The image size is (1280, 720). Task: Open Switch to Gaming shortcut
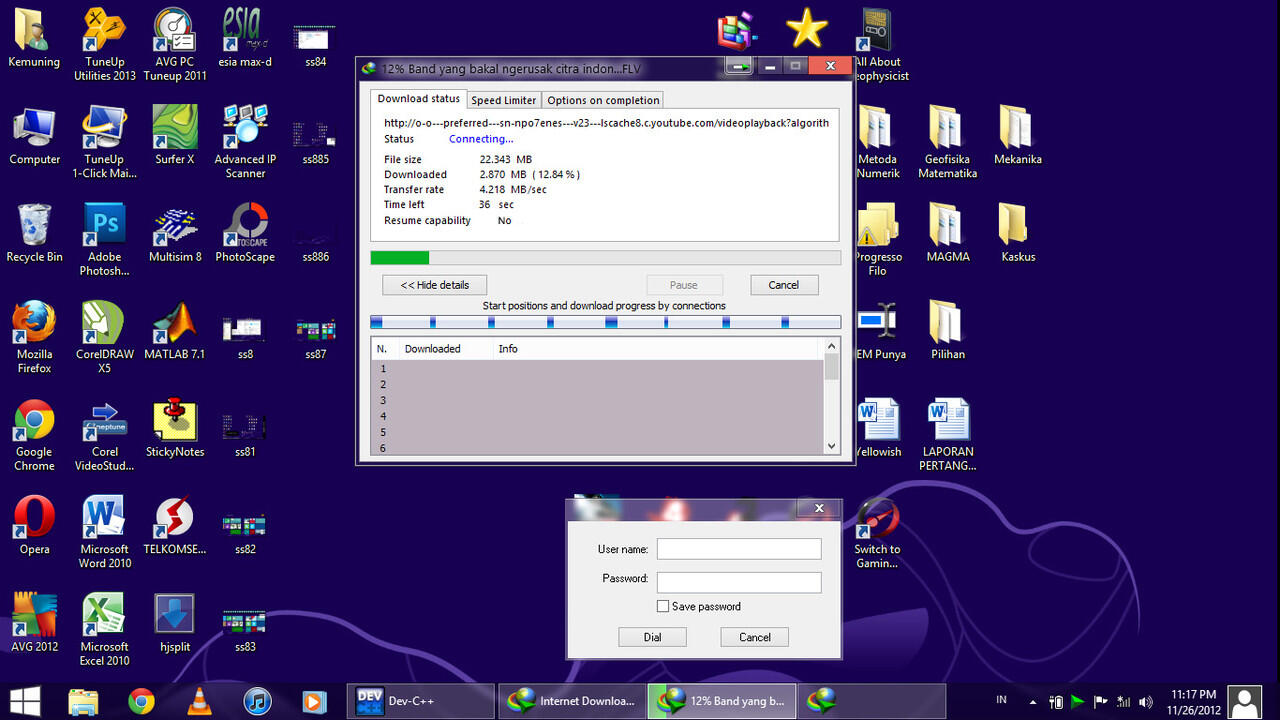coord(877,533)
